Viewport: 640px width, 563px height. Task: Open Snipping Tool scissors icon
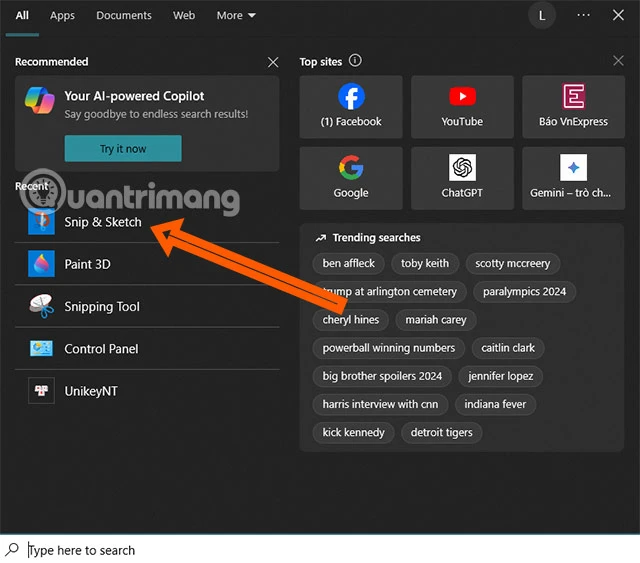point(41,306)
